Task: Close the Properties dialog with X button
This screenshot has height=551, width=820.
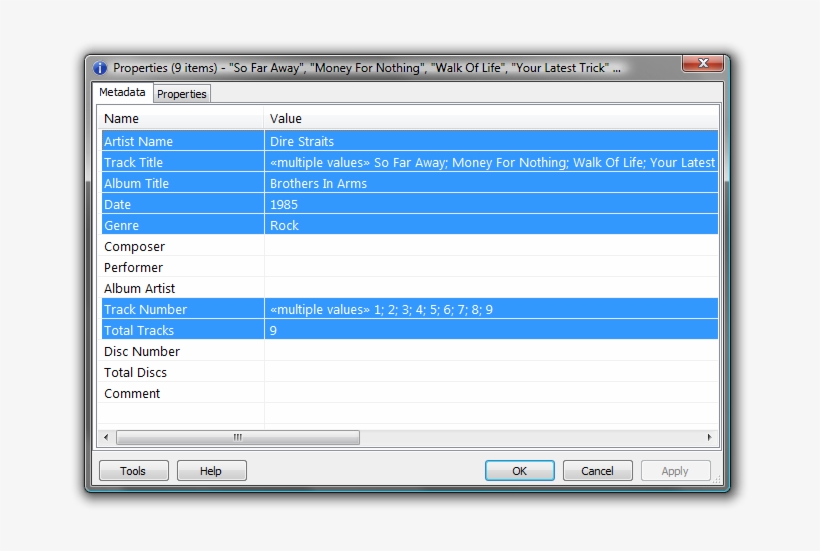Action: [703, 64]
